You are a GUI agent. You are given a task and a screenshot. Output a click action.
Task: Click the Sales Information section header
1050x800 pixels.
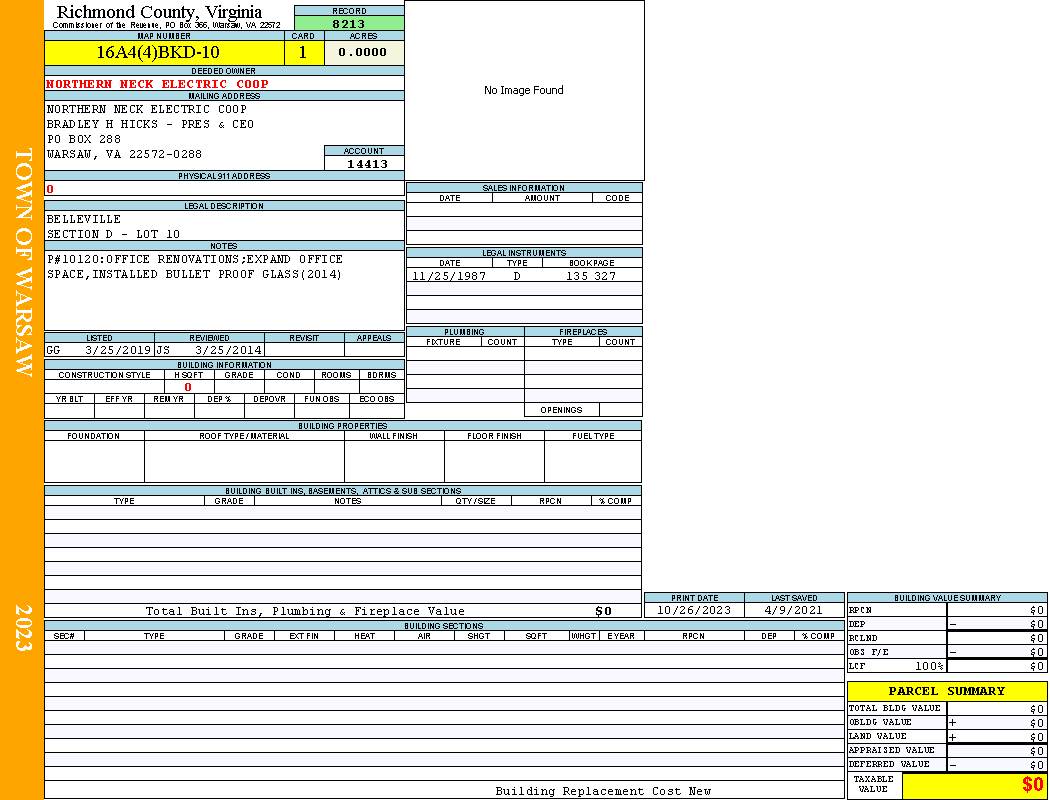pyautogui.click(x=523, y=188)
